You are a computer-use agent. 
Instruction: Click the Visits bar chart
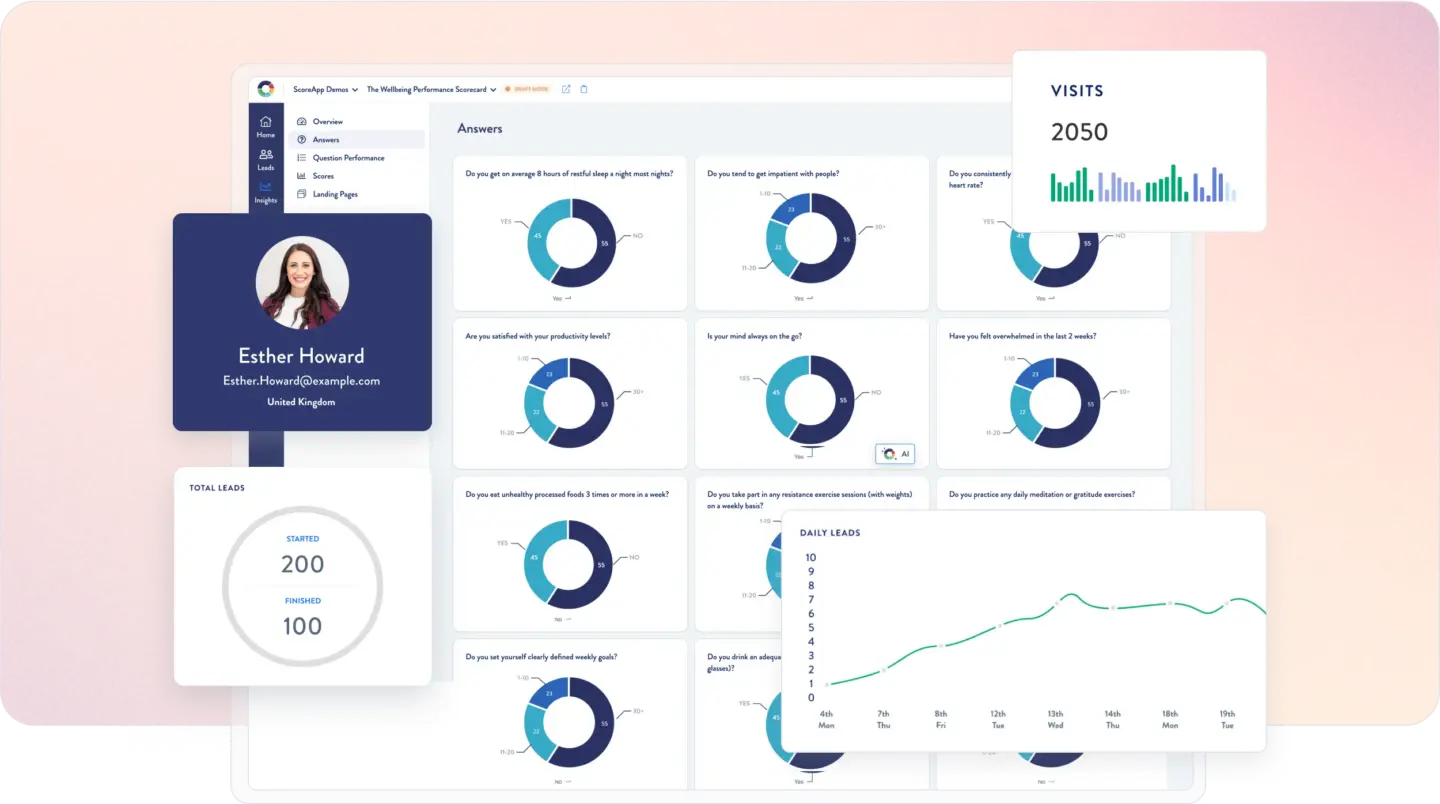(x=1140, y=182)
